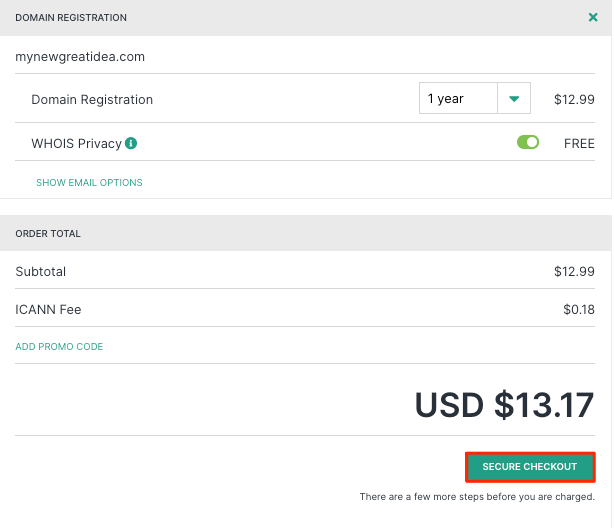Add a promo code
Image resolution: width=614 pixels, height=528 pixels.
click(x=59, y=347)
